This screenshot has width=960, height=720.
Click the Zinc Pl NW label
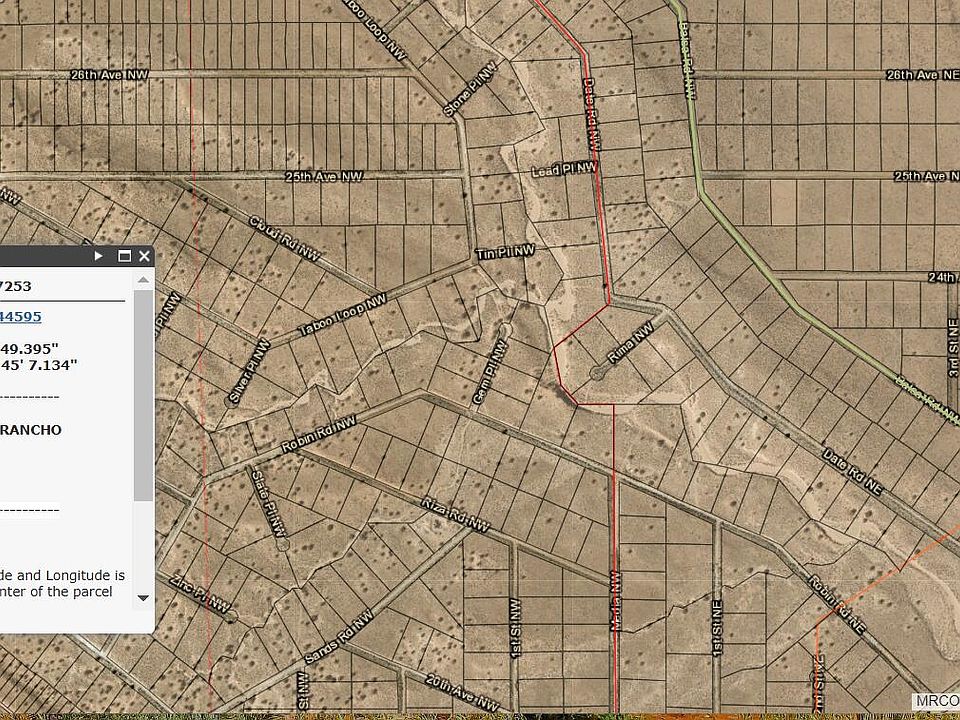pos(200,594)
